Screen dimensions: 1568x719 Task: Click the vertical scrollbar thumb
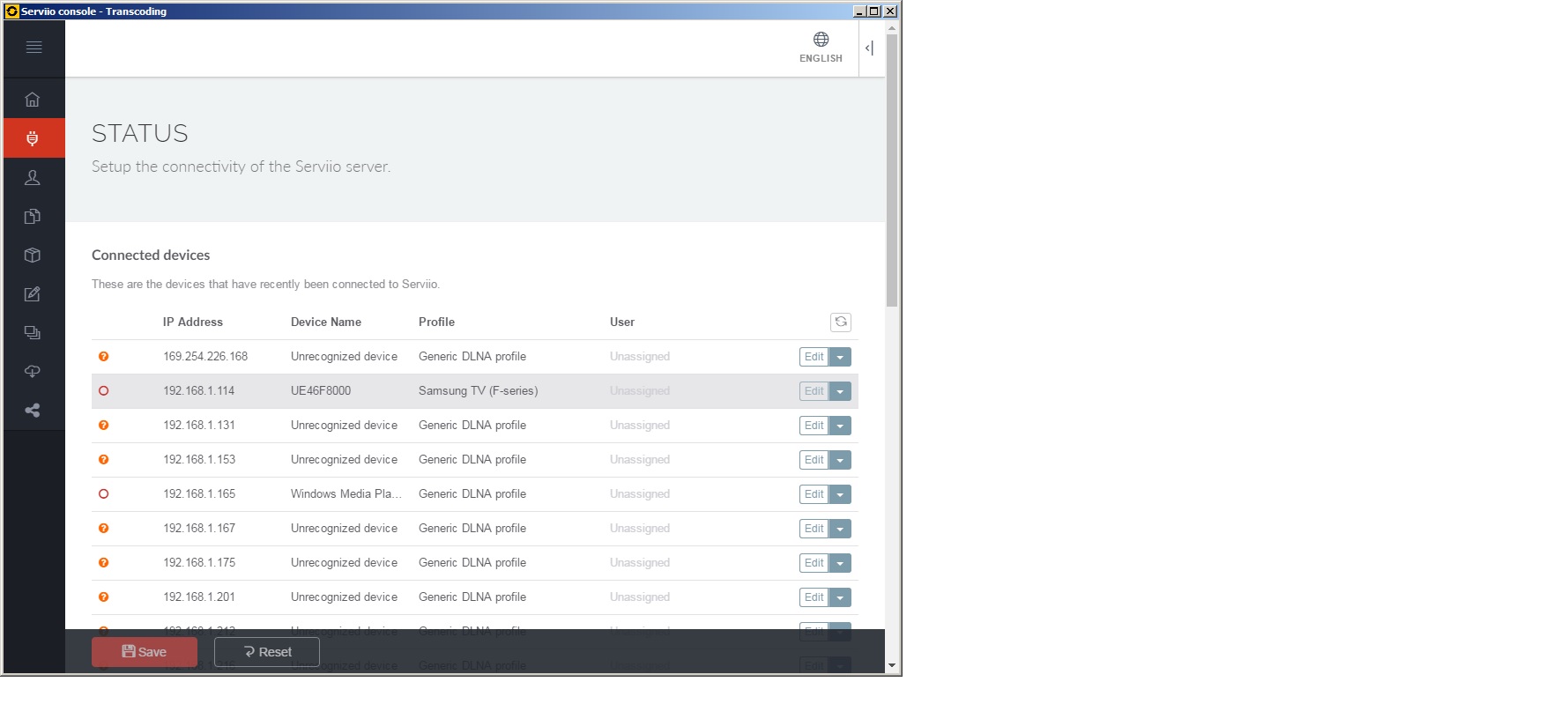(x=892, y=167)
